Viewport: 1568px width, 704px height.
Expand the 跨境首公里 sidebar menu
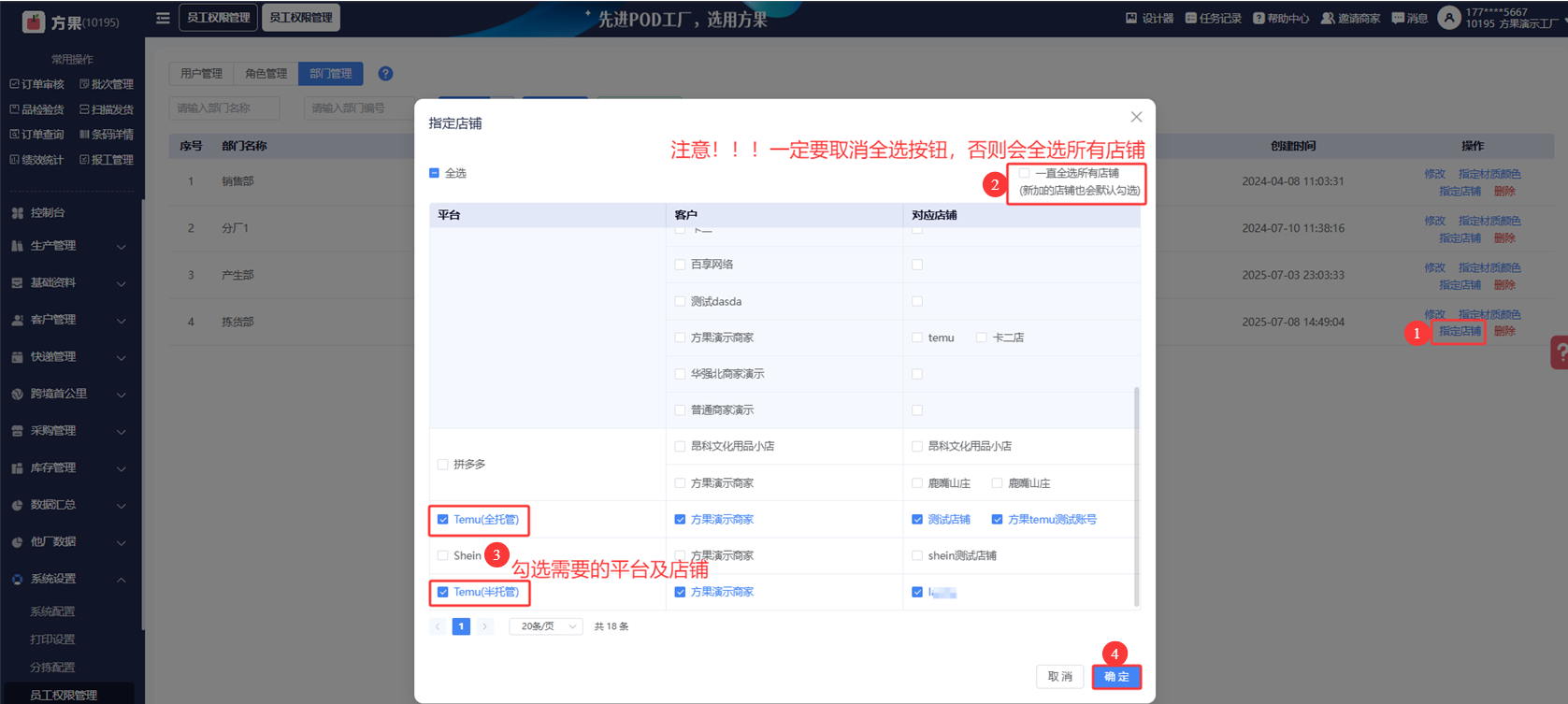121,395
